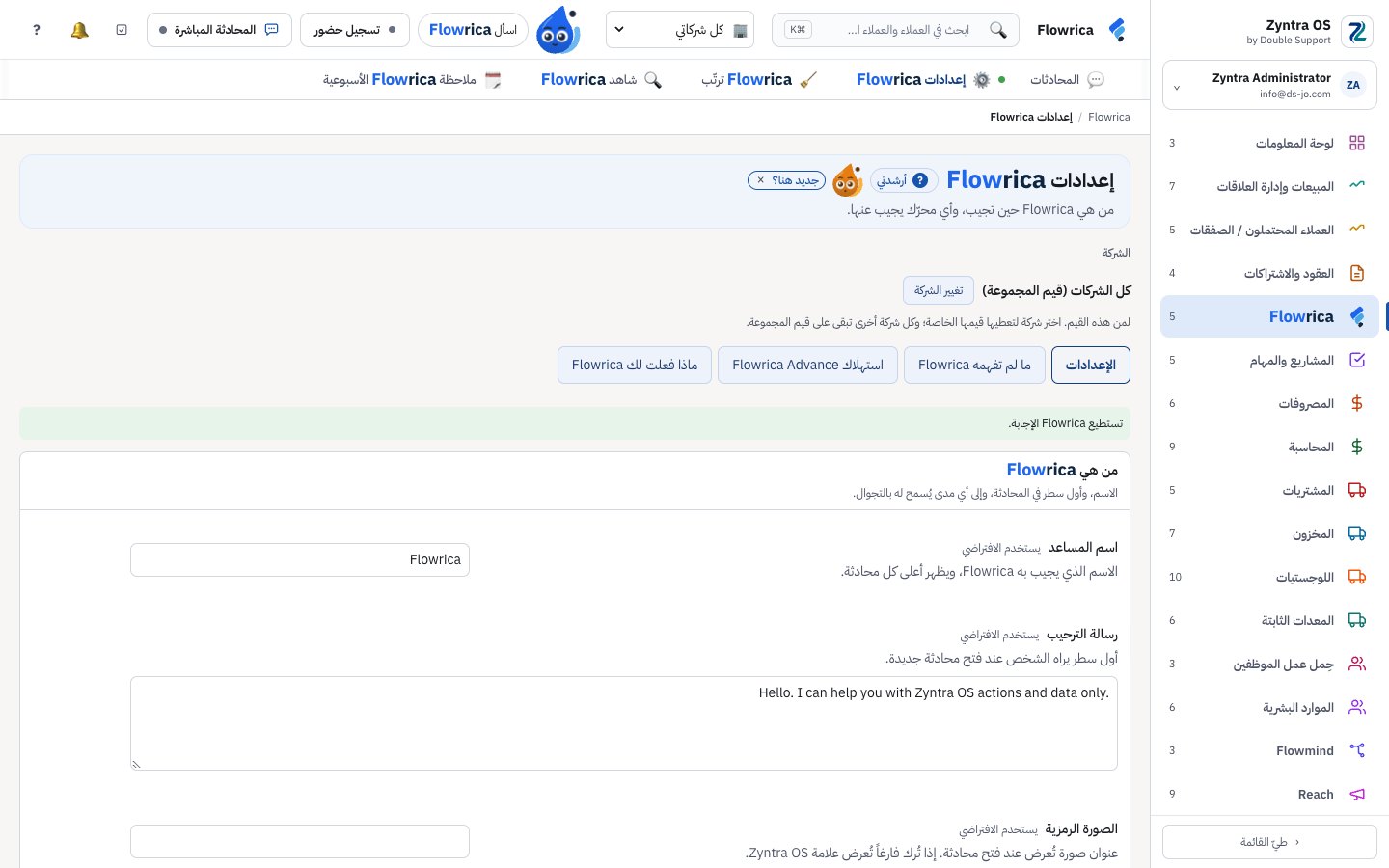Focus the اسم المساعد input field
The width and height of the screenshot is (1389, 868).
(x=300, y=559)
